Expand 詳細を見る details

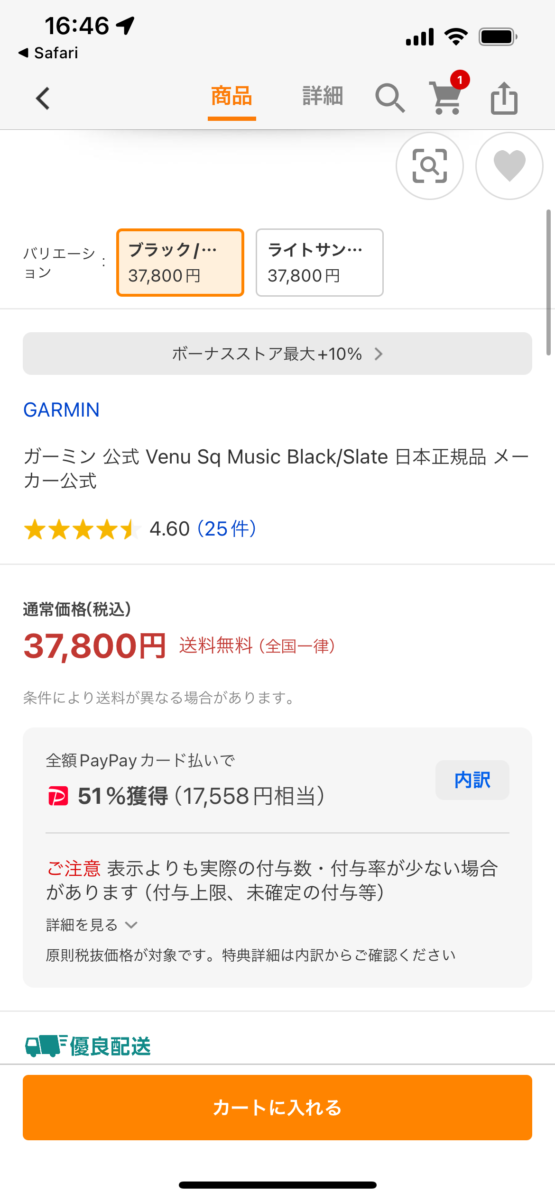click(92, 925)
